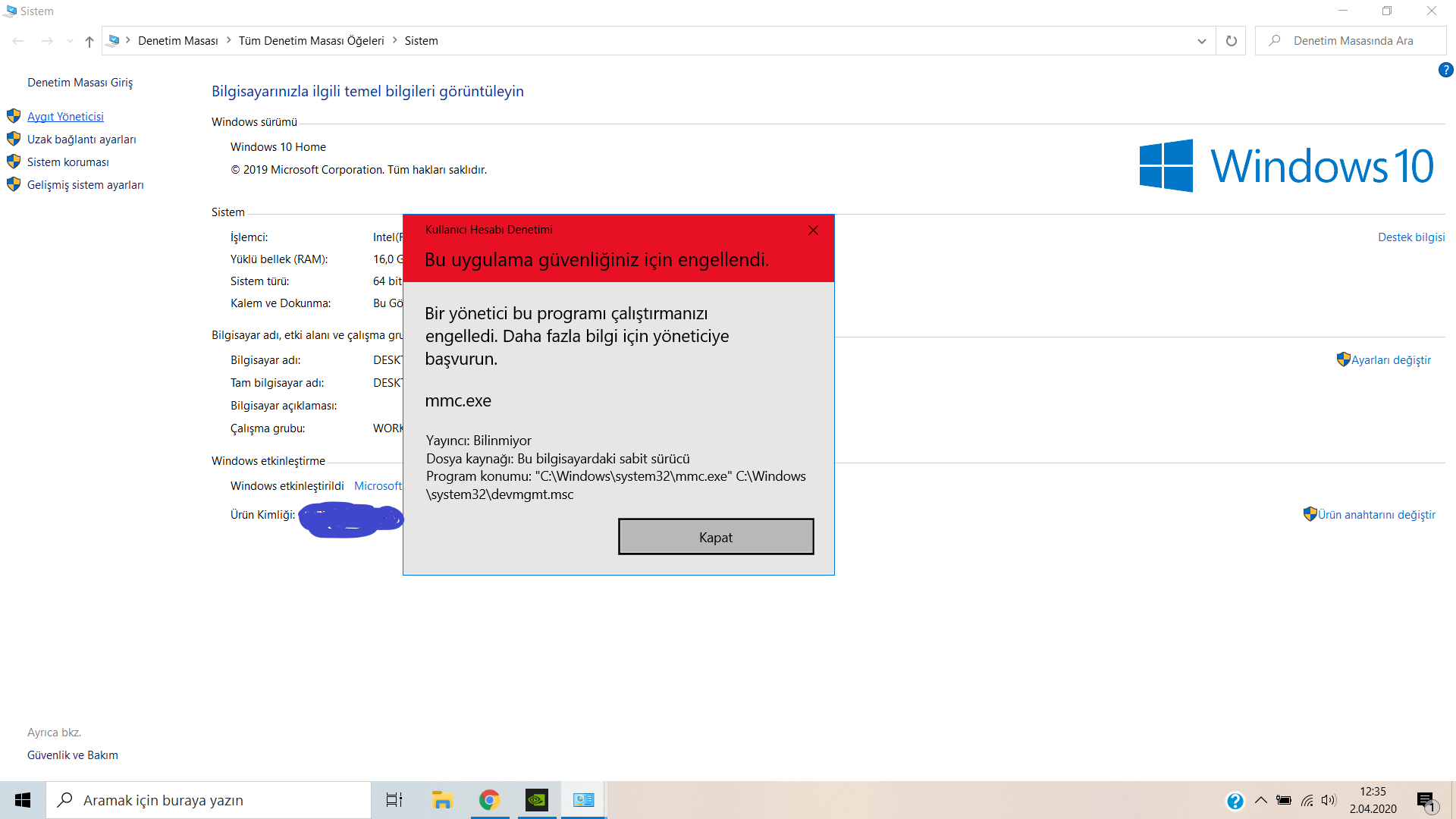
Task: Close the Kullanıcı Hesabı Denetimi dialog with X
Action: 813,230
